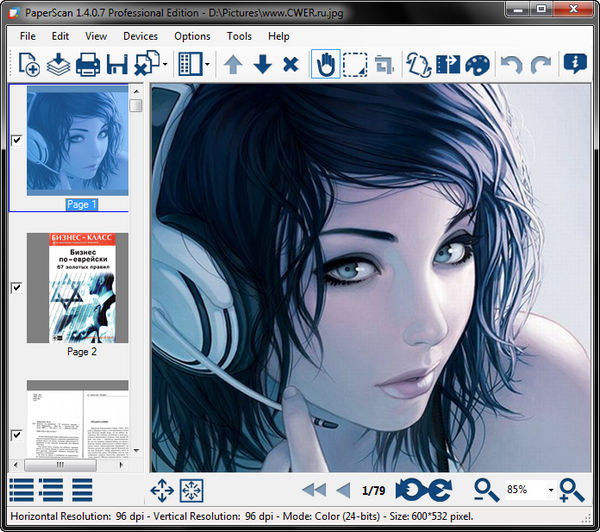Click the 1/79 page counter

[x=373, y=491]
